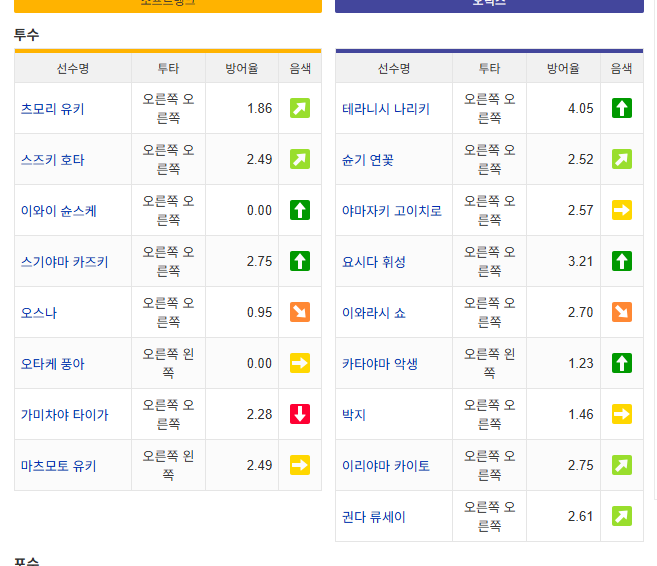Open player link 오스나
Screen dimensions: 657x566
[x=39, y=313]
